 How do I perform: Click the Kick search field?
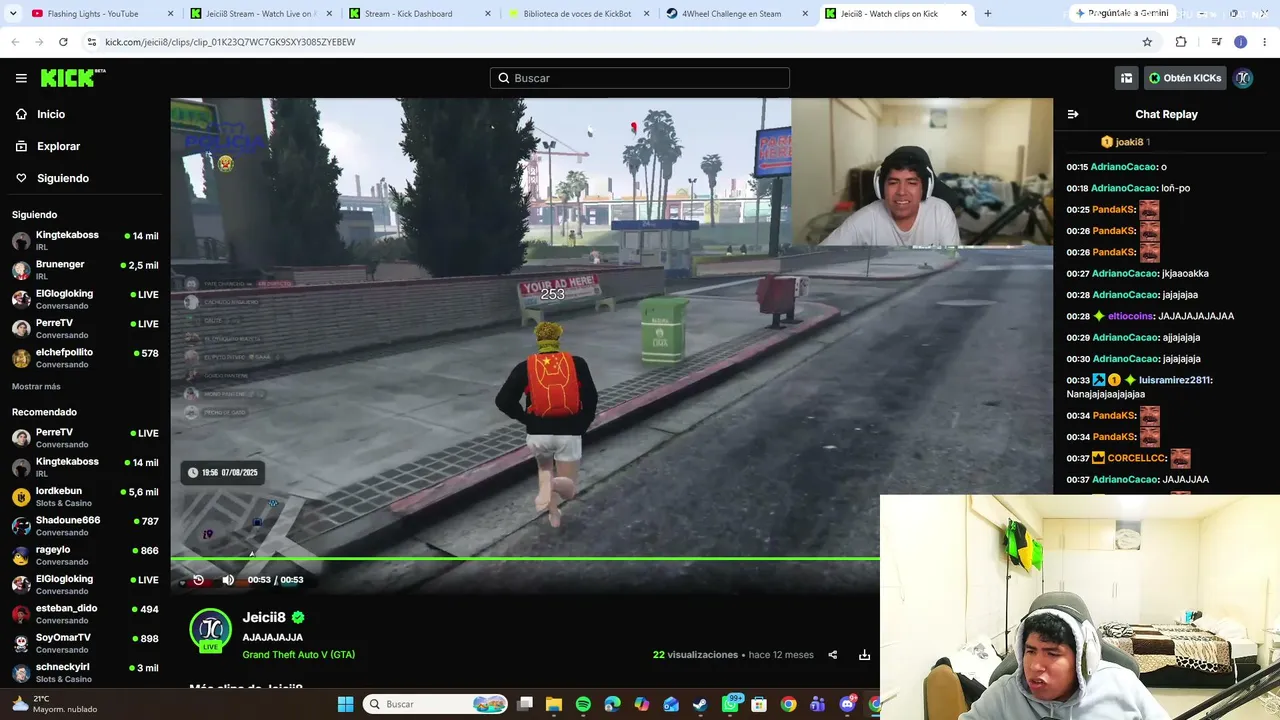coord(640,78)
